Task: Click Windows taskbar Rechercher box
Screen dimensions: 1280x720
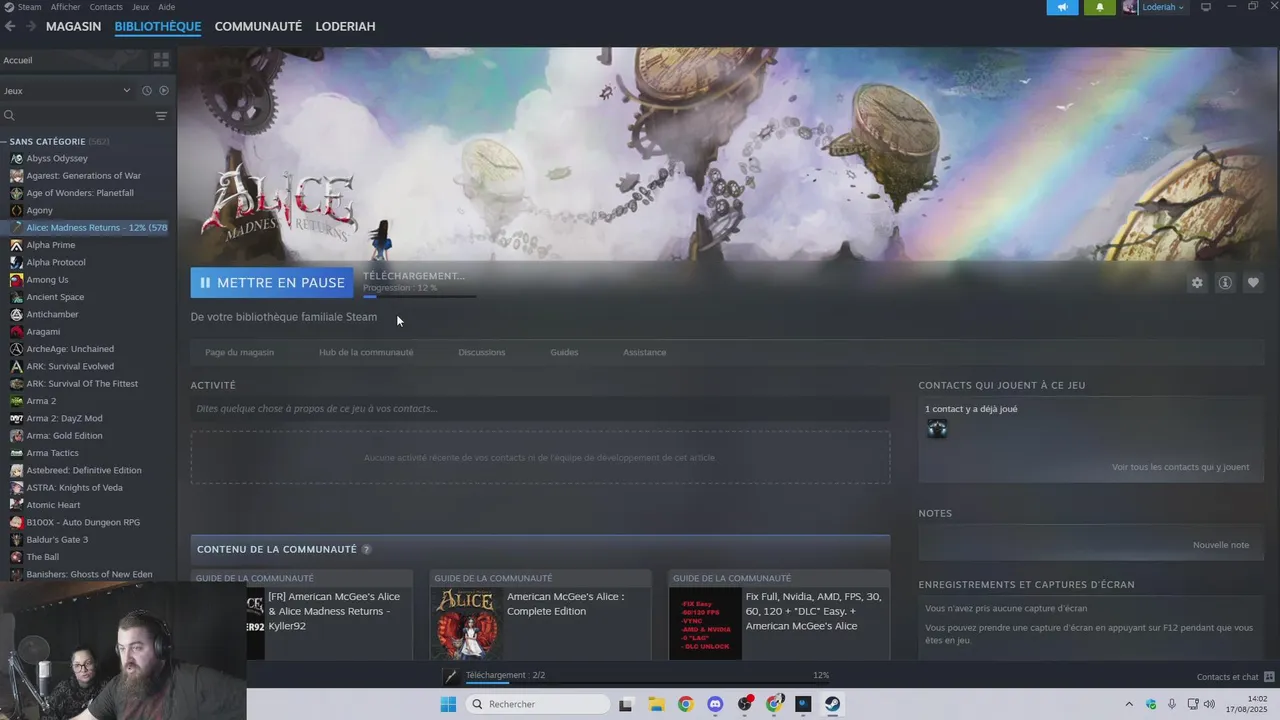Action: (537, 704)
